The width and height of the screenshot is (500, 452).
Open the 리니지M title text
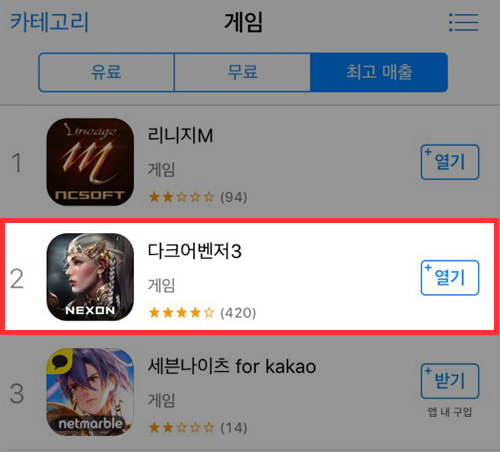[x=180, y=135]
